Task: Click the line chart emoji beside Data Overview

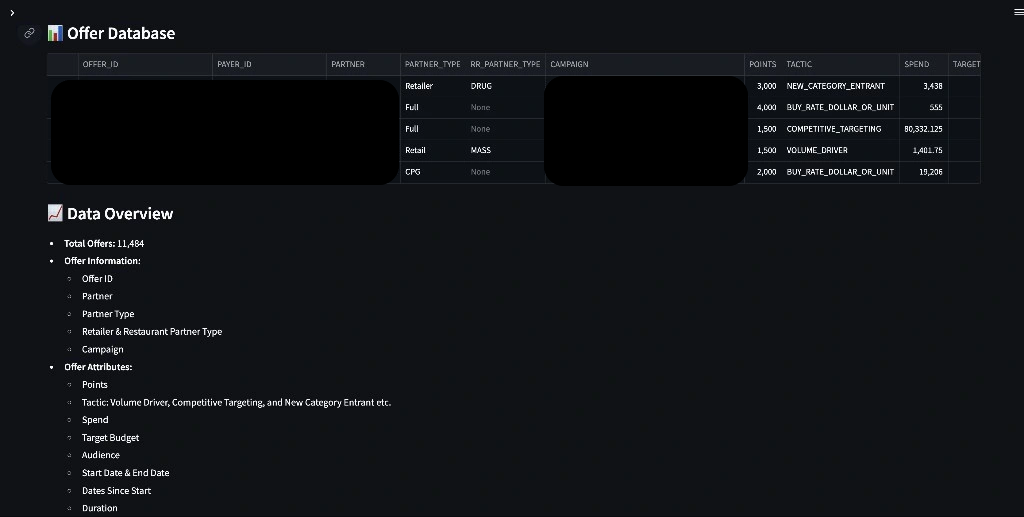Action: pyautogui.click(x=56, y=213)
